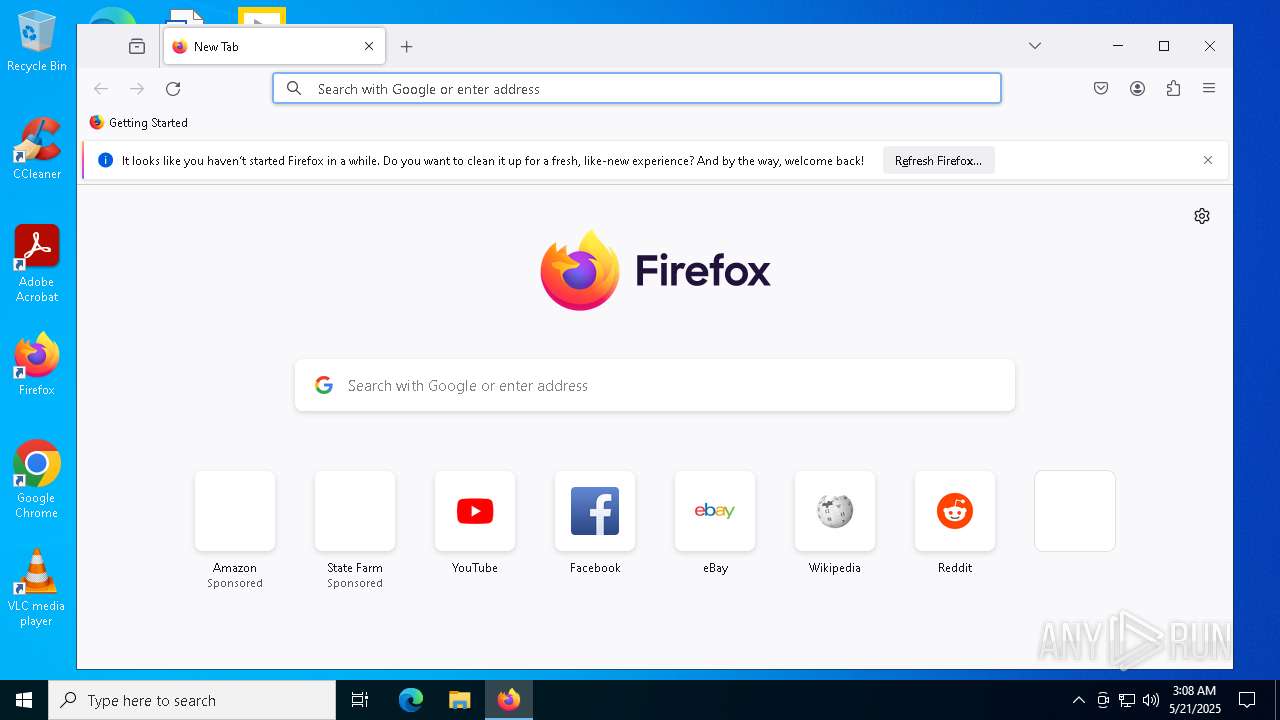
Task: Reload the current page
Action: pos(173,89)
